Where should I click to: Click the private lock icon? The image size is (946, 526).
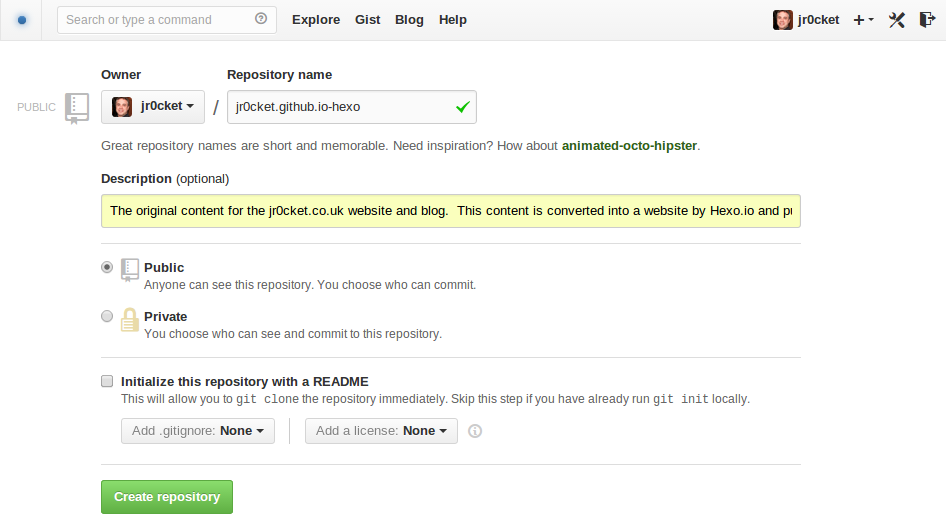(x=130, y=319)
